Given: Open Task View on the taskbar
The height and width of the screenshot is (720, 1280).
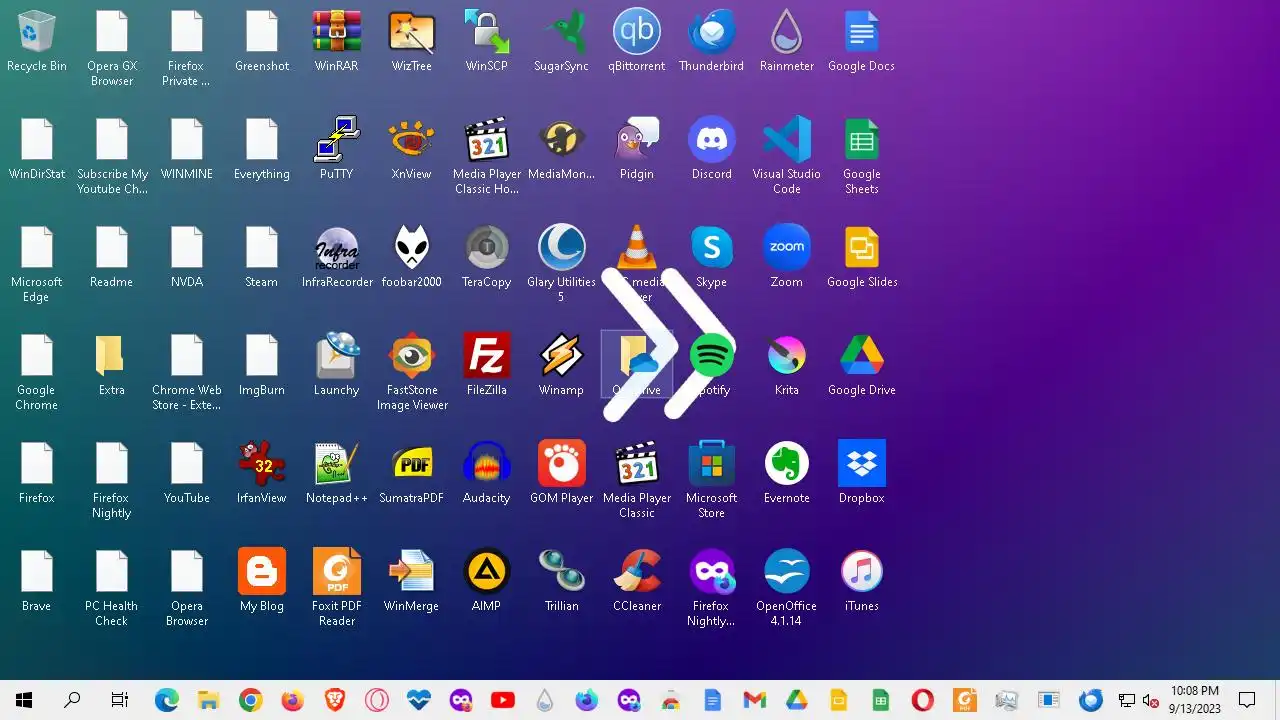Looking at the screenshot, I should (120, 700).
